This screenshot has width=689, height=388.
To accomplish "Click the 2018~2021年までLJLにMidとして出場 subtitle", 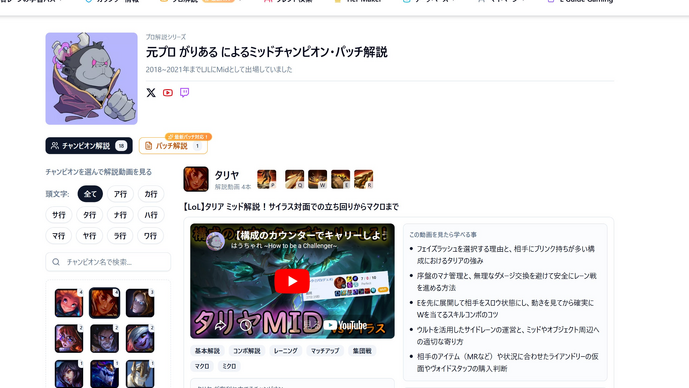I will pos(219,69).
